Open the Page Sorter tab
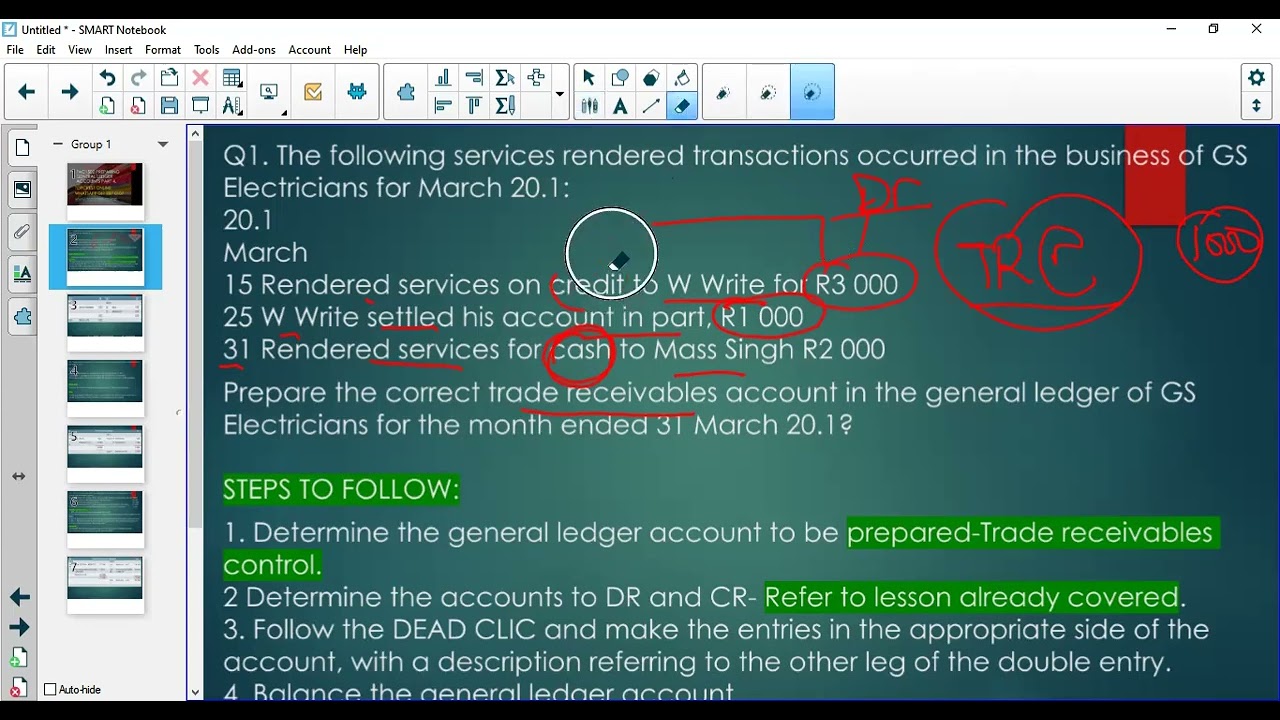 point(22,148)
